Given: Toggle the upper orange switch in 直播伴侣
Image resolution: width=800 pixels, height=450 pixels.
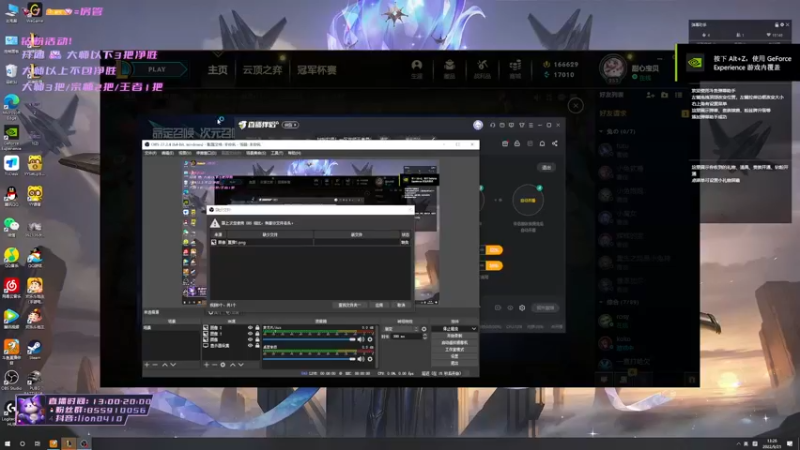Looking at the screenshot, I should click(492, 250).
